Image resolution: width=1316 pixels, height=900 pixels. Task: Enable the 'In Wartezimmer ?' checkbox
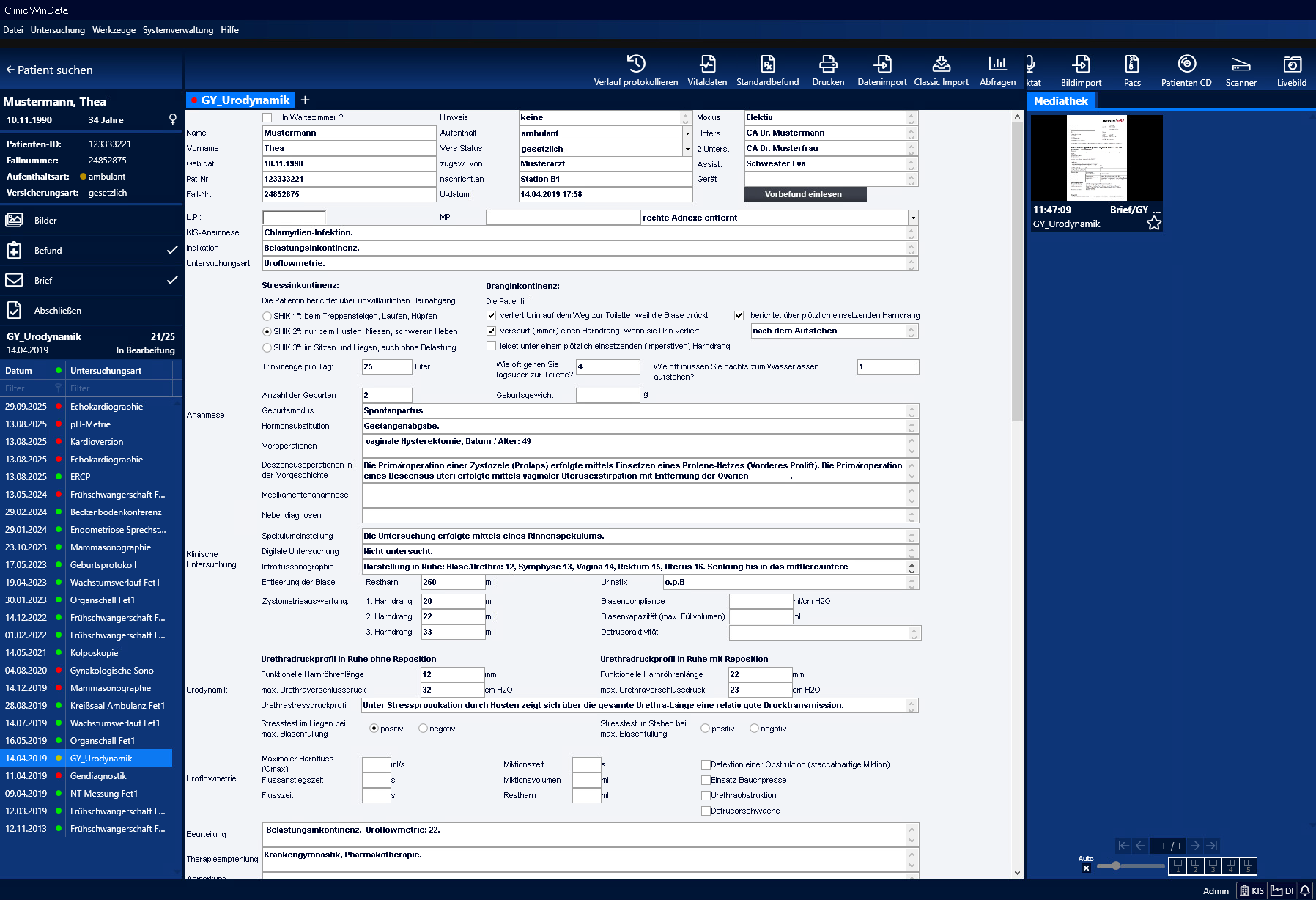(x=267, y=117)
